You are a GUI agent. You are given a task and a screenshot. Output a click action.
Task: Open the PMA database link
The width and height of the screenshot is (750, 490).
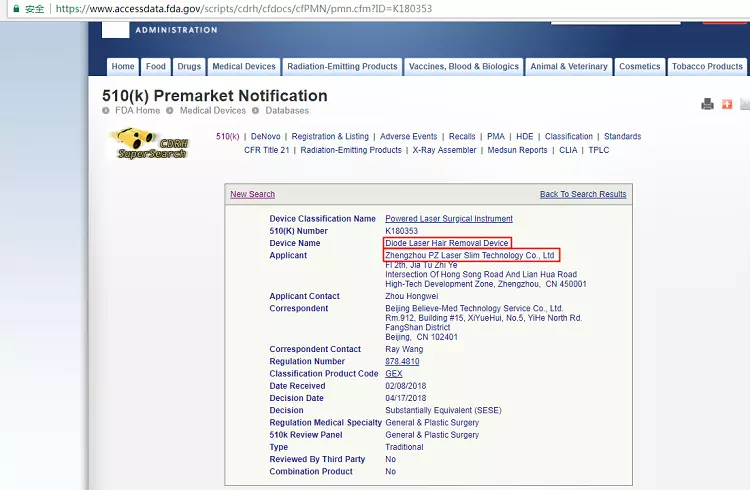pos(496,136)
